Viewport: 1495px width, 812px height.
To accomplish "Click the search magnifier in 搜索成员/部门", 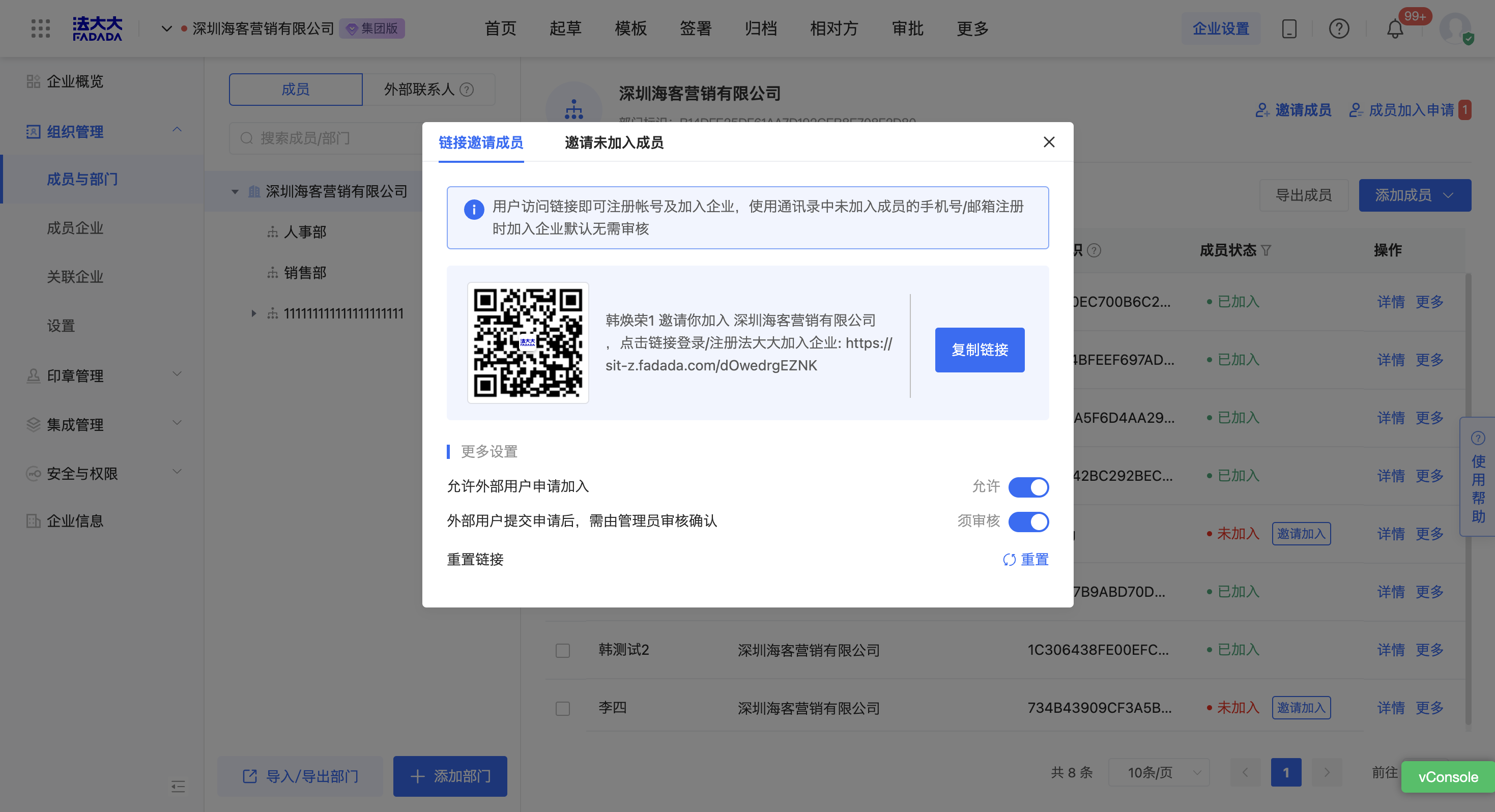I will [247, 138].
